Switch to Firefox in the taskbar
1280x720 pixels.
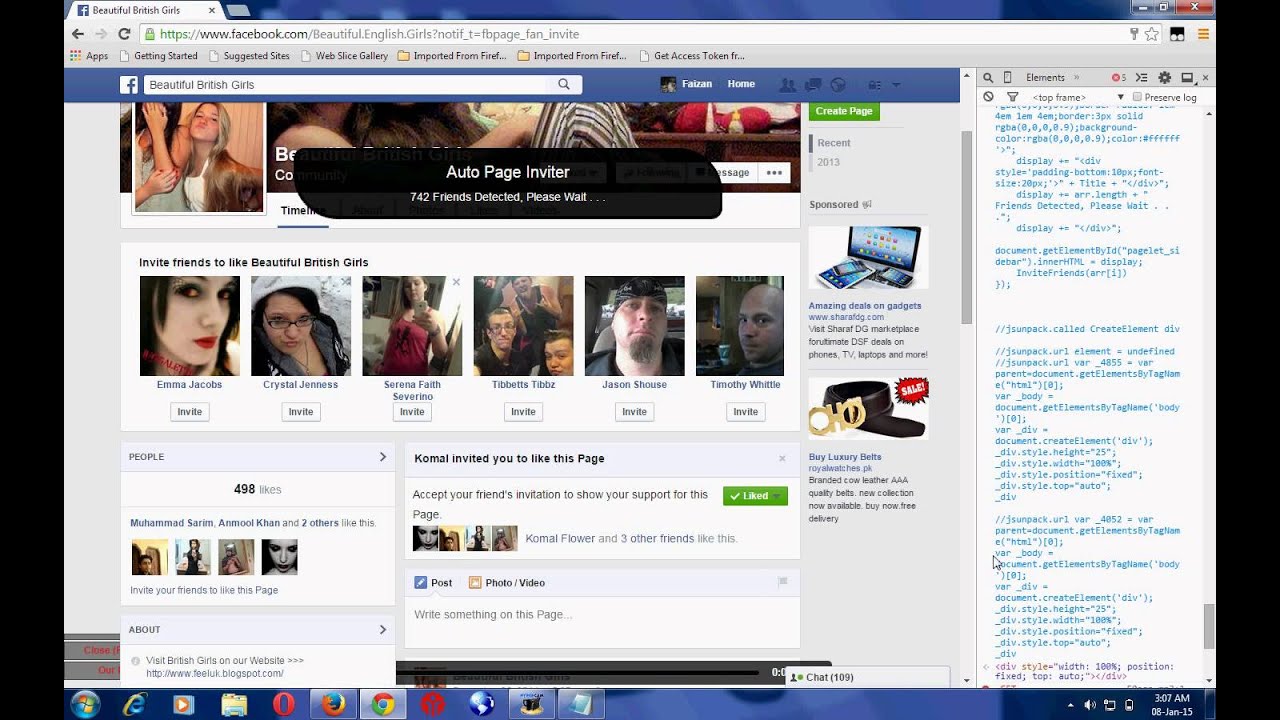pos(333,705)
